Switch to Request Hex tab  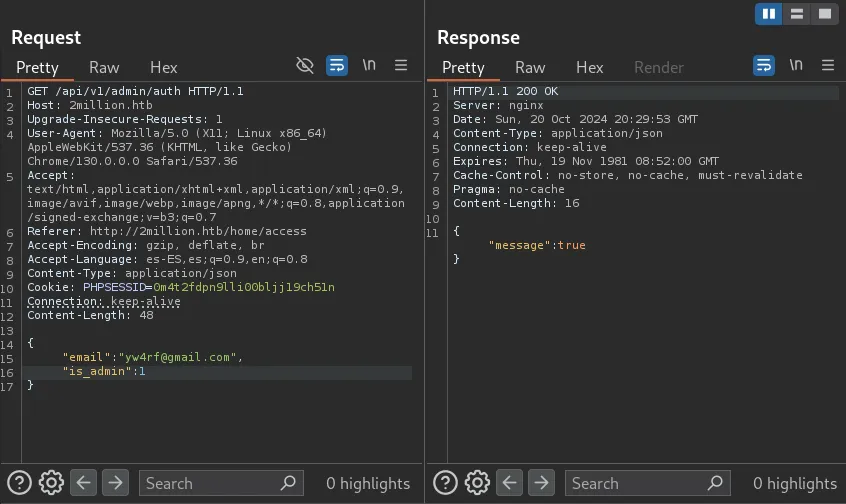pos(163,68)
